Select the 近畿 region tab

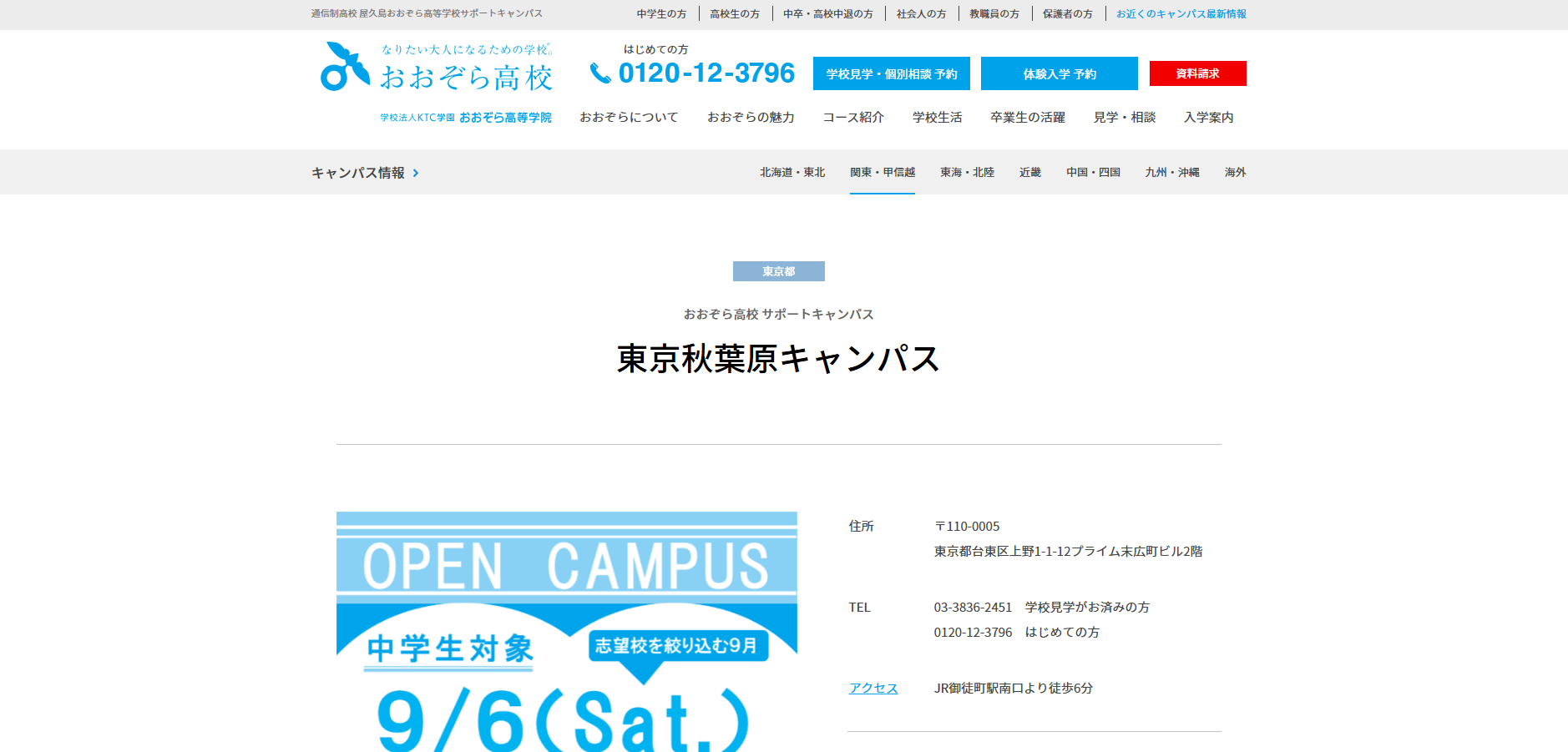point(1030,172)
